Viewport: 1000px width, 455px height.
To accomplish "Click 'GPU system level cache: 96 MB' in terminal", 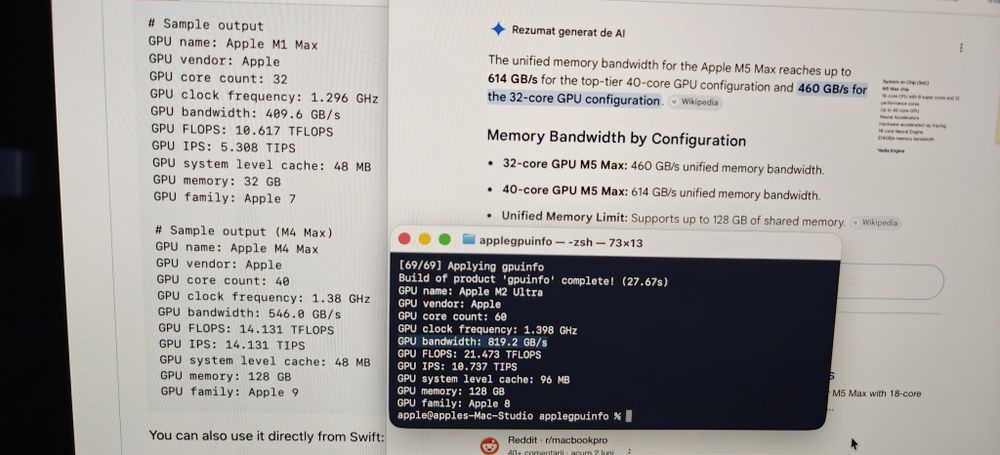I will [483, 379].
